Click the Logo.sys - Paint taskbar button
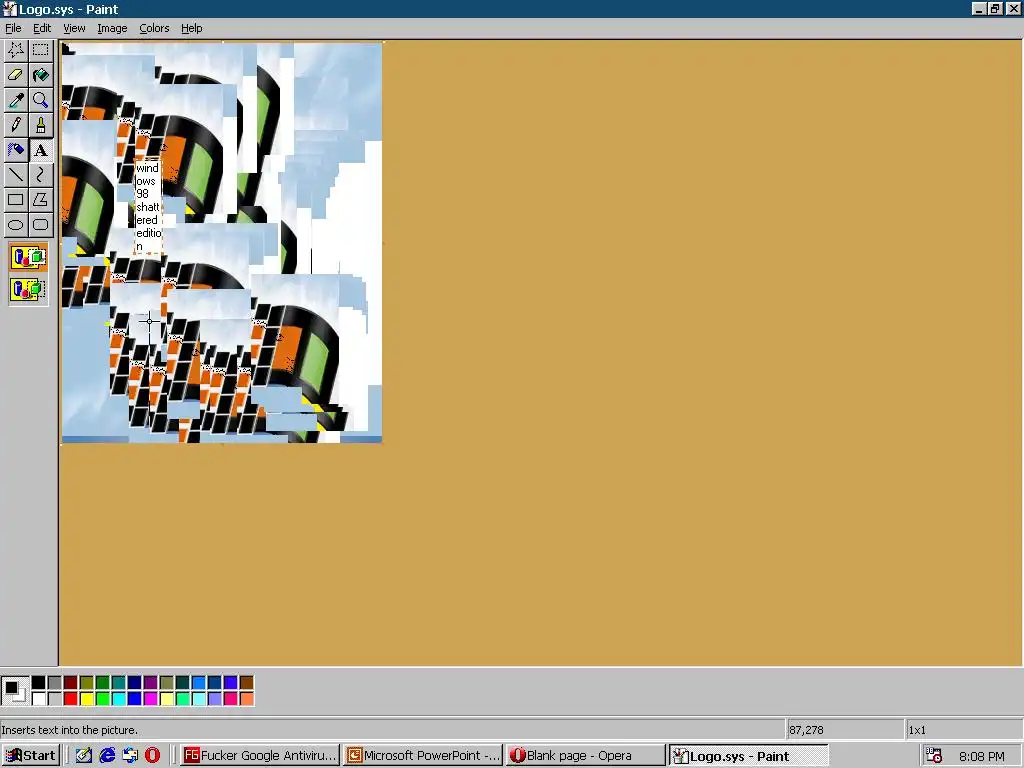The height and width of the screenshot is (768, 1024). [748, 756]
